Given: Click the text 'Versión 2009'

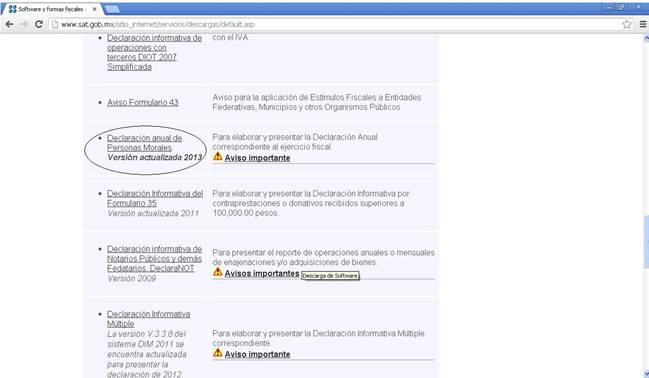Looking at the screenshot, I should (132, 279).
